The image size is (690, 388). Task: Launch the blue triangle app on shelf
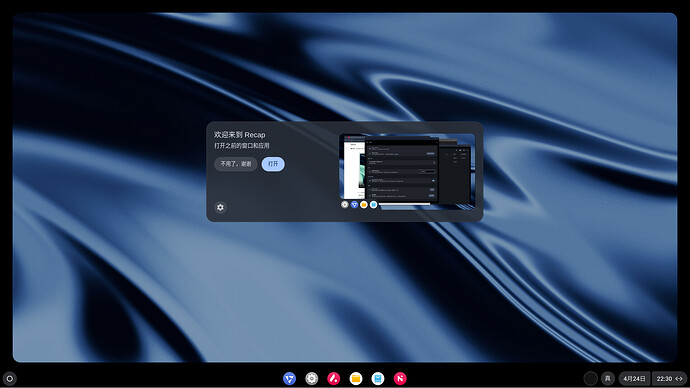289,378
